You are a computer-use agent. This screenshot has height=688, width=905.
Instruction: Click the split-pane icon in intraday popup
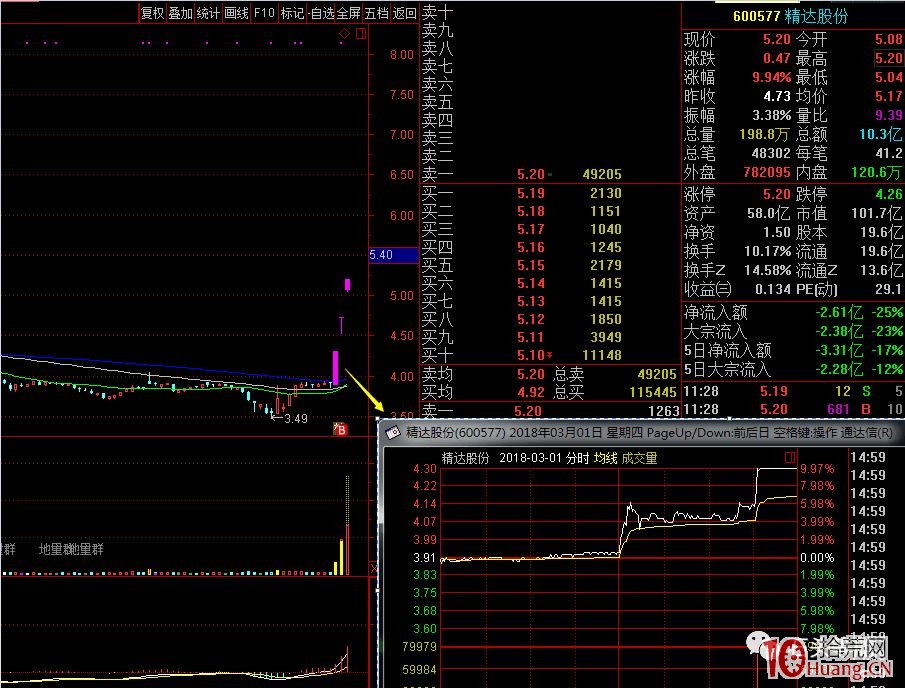click(x=790, y=458)
